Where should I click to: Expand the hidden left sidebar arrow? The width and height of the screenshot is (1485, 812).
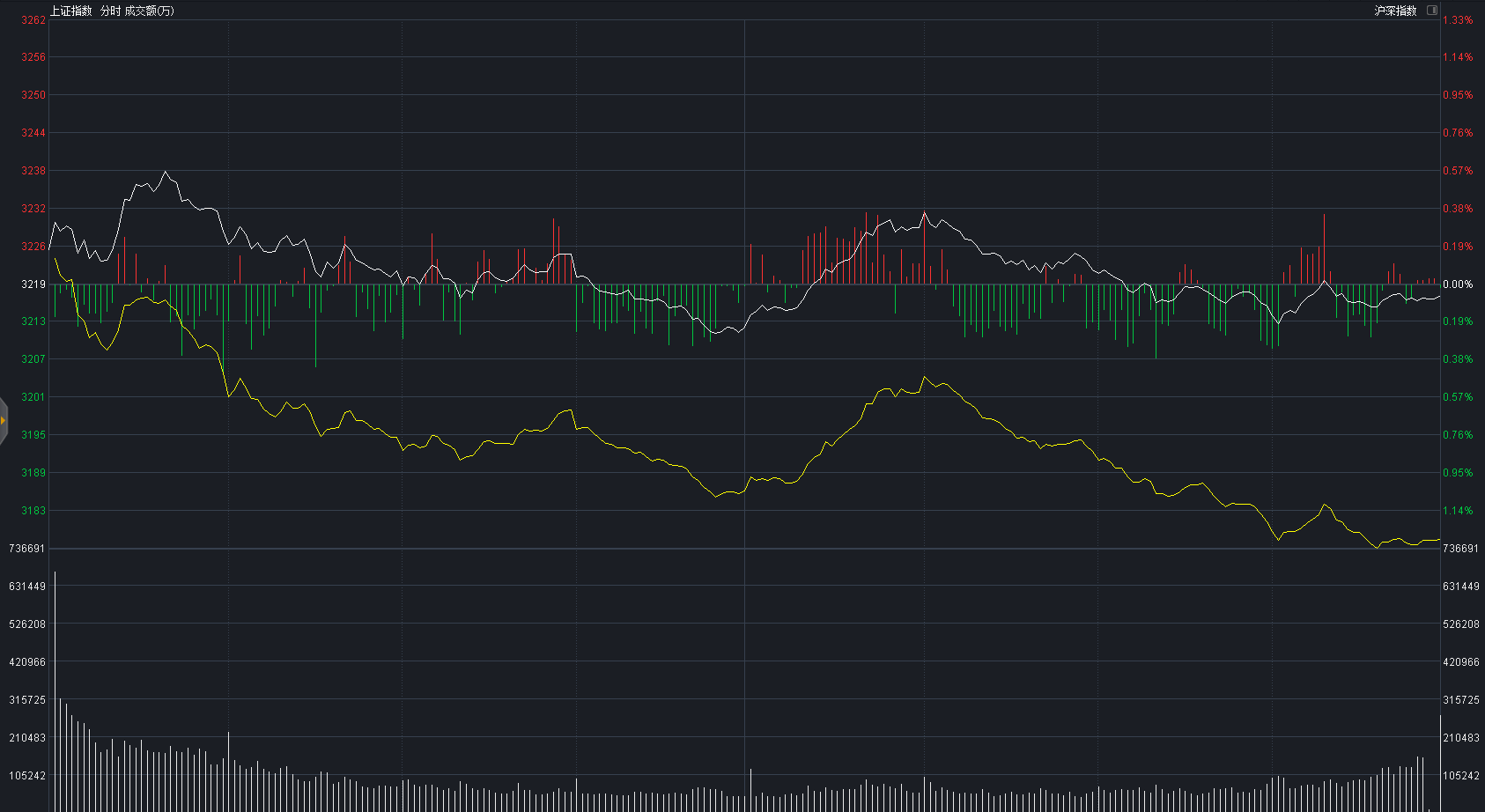(x=3, y=420)
